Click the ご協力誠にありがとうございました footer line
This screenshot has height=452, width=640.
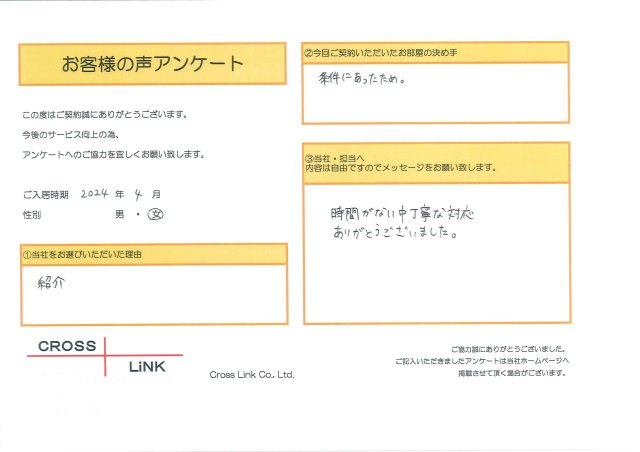pos(509,349)
